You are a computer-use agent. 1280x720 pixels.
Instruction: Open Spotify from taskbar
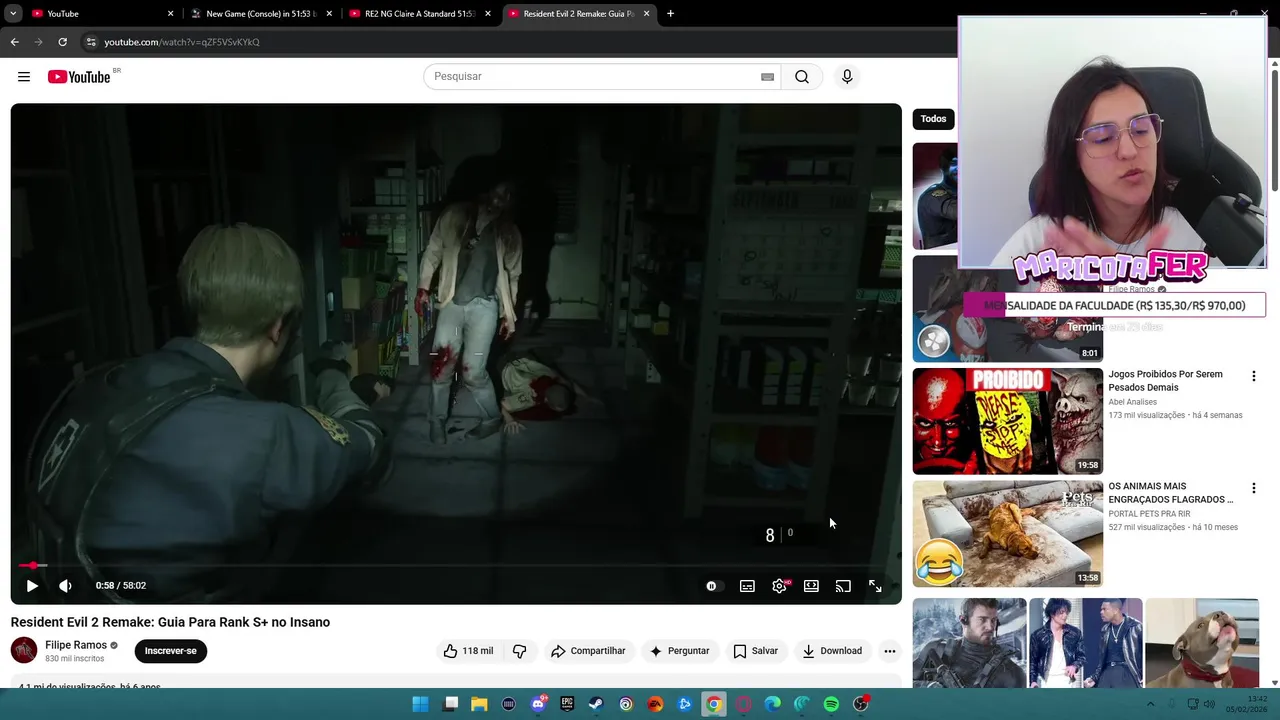831,704
